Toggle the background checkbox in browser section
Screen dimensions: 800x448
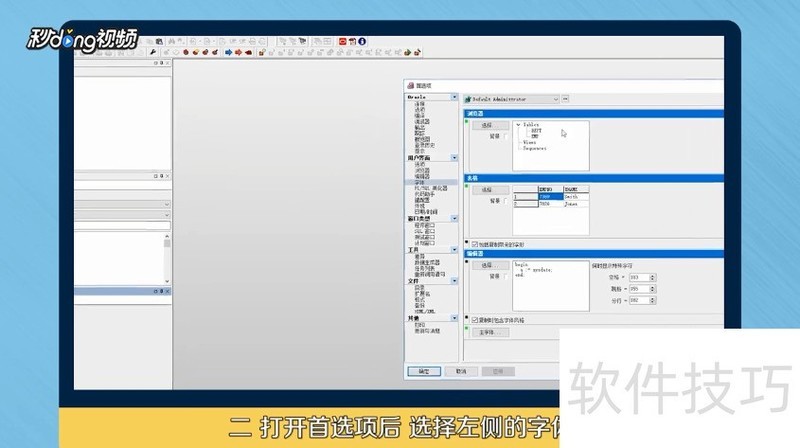tap(506, 137)
